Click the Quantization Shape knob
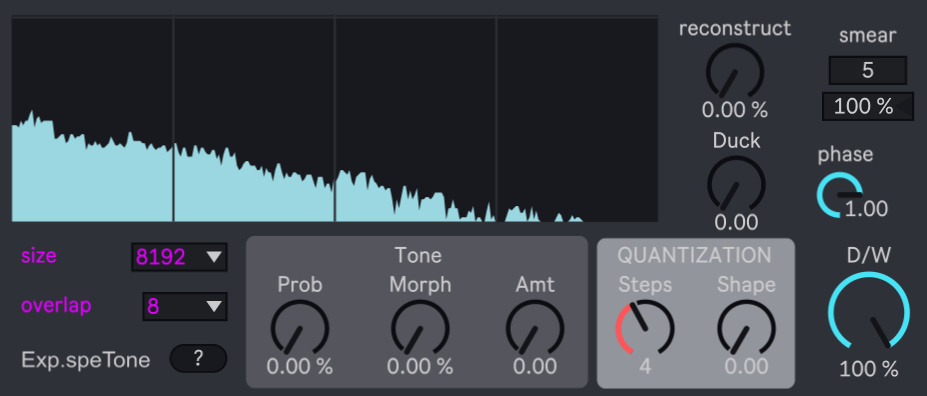This screenshot has height=396, width=927. (x=747, y=328)
